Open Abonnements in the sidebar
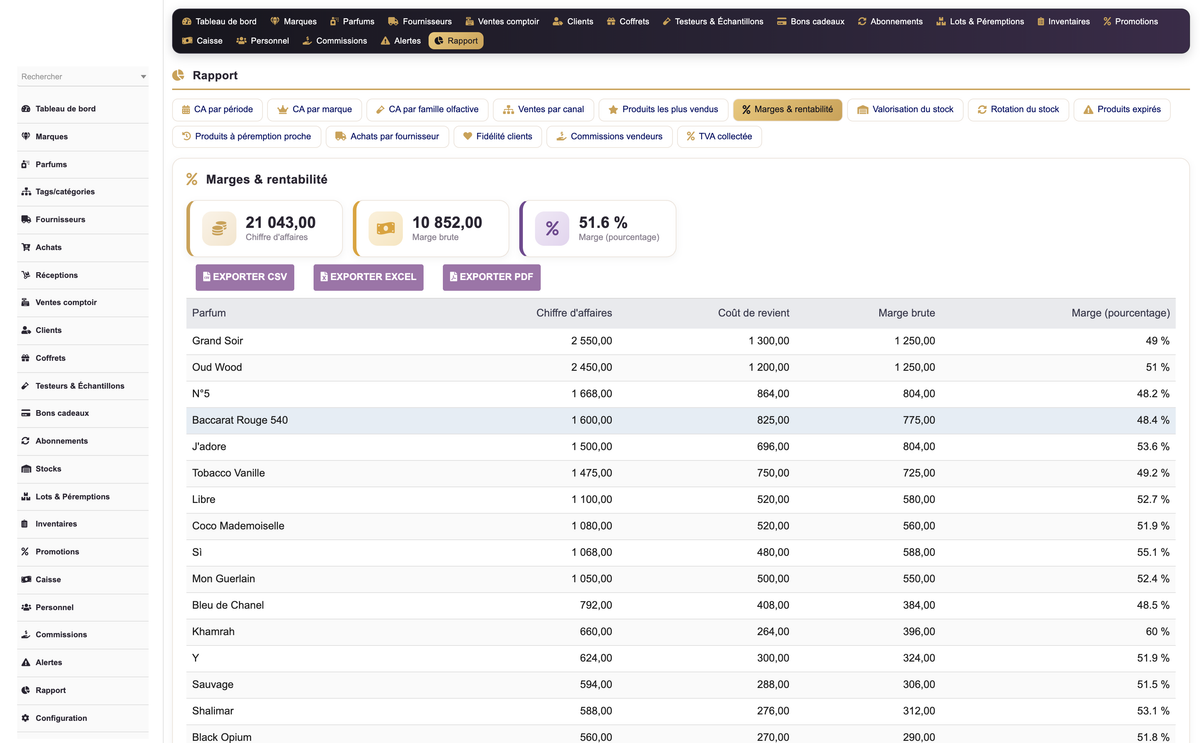 coord(82,441)
